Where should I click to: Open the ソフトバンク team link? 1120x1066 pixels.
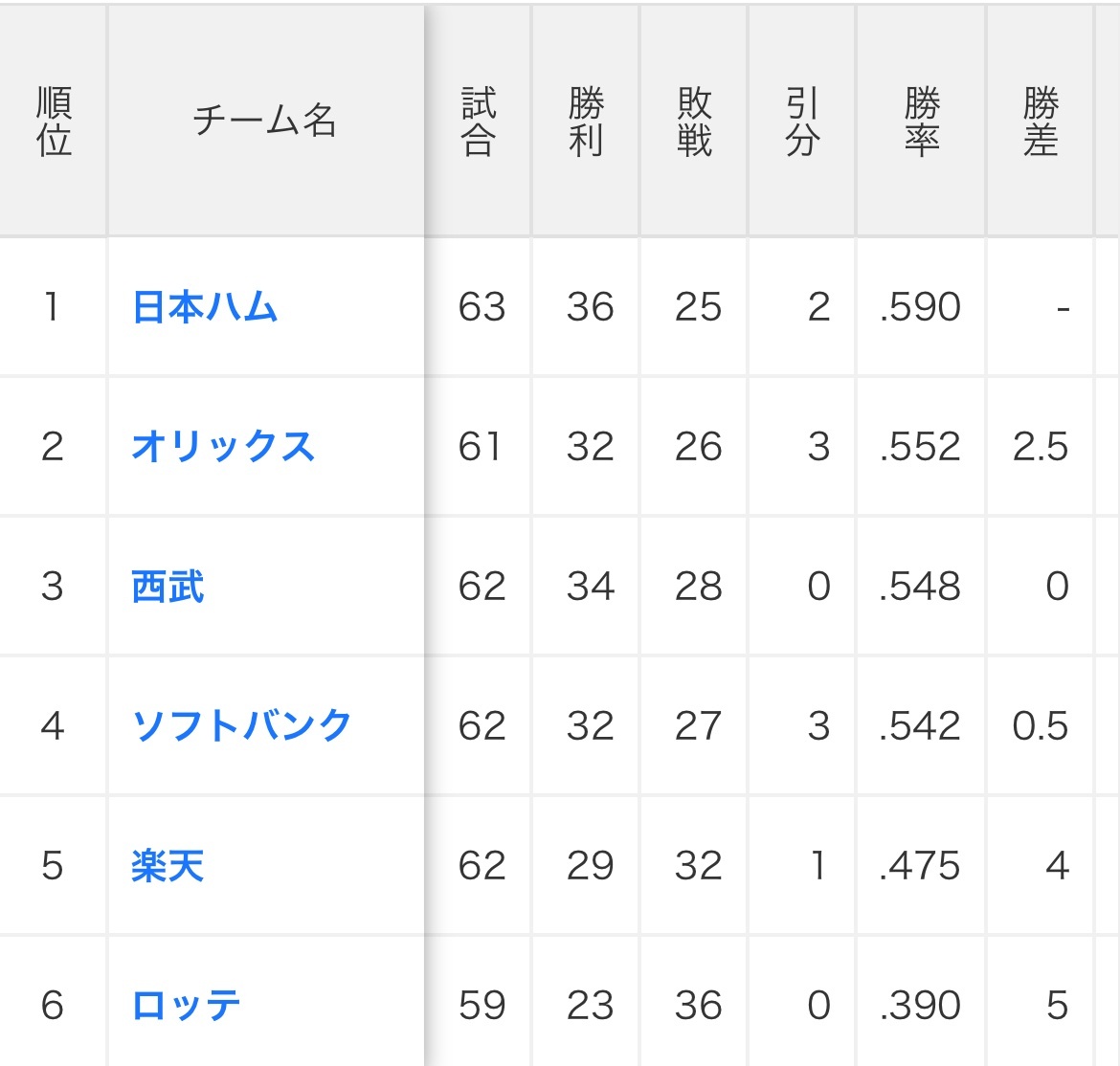[x=241, y=726]
